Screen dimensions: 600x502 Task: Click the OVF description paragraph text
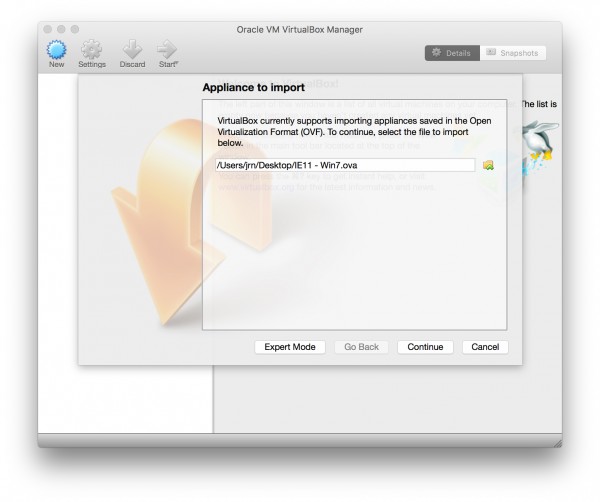click(x=354, y=132)
